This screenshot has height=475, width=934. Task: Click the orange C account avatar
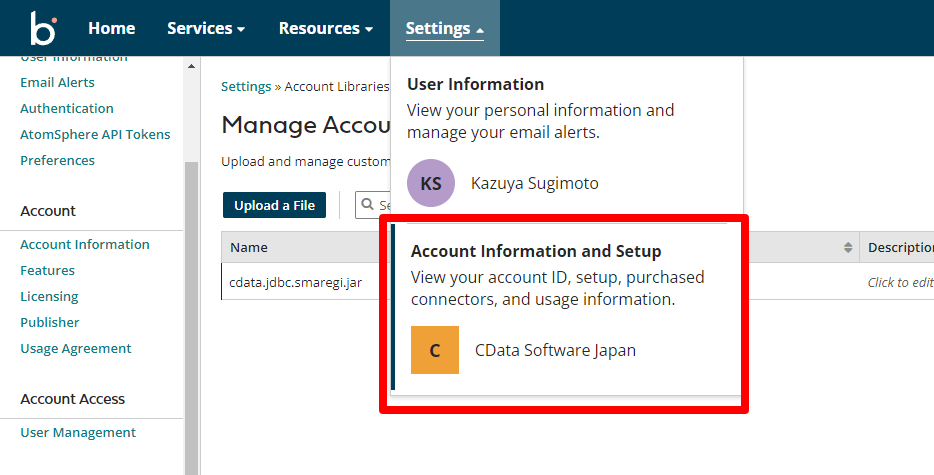(435, 350)
